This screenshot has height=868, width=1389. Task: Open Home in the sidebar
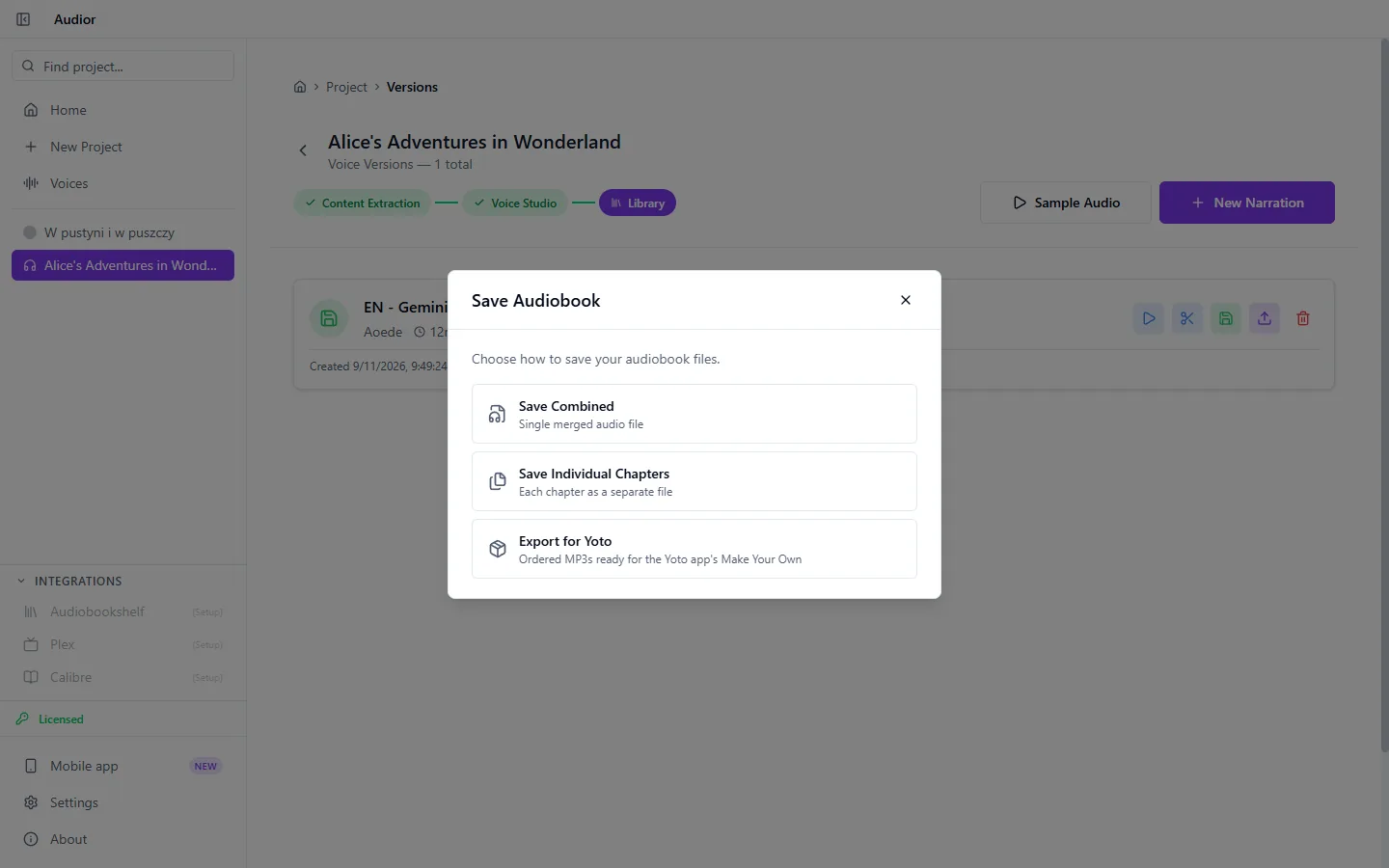123,110
